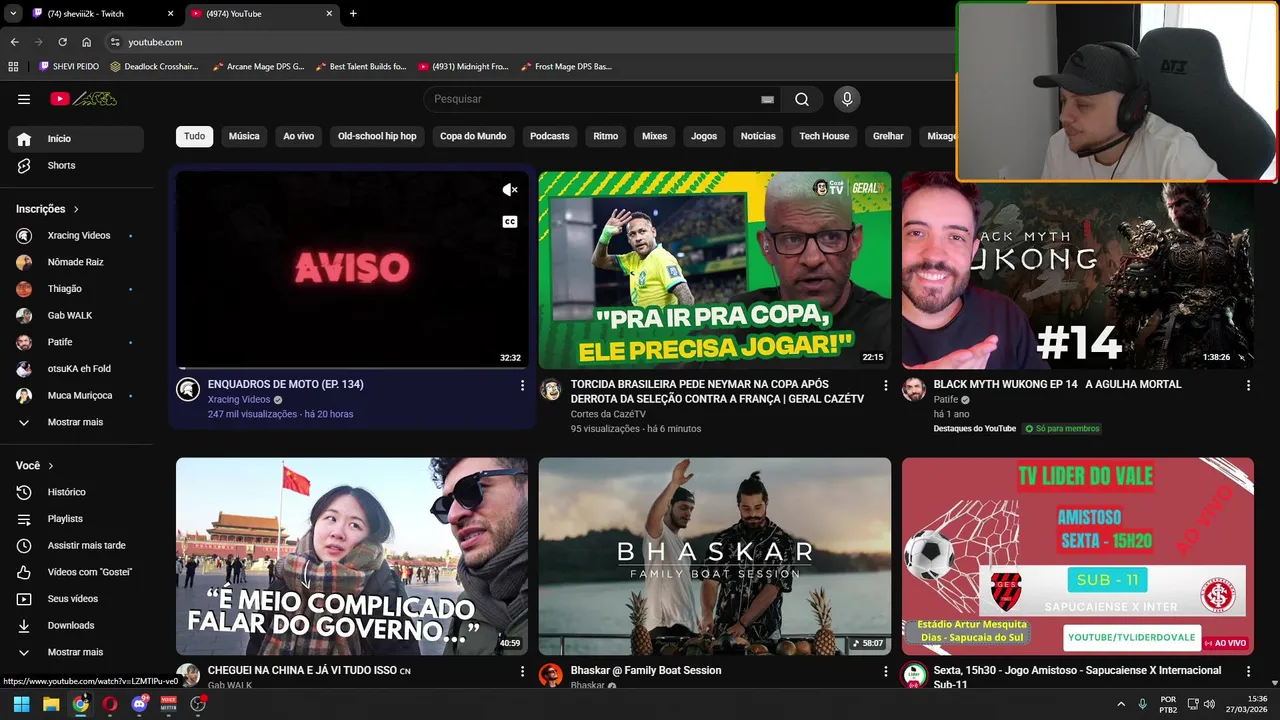Screen dimensions: 1280x720
Task: Open more options for CHEGUEI NA CHINA video
Action: click(522, 672)
